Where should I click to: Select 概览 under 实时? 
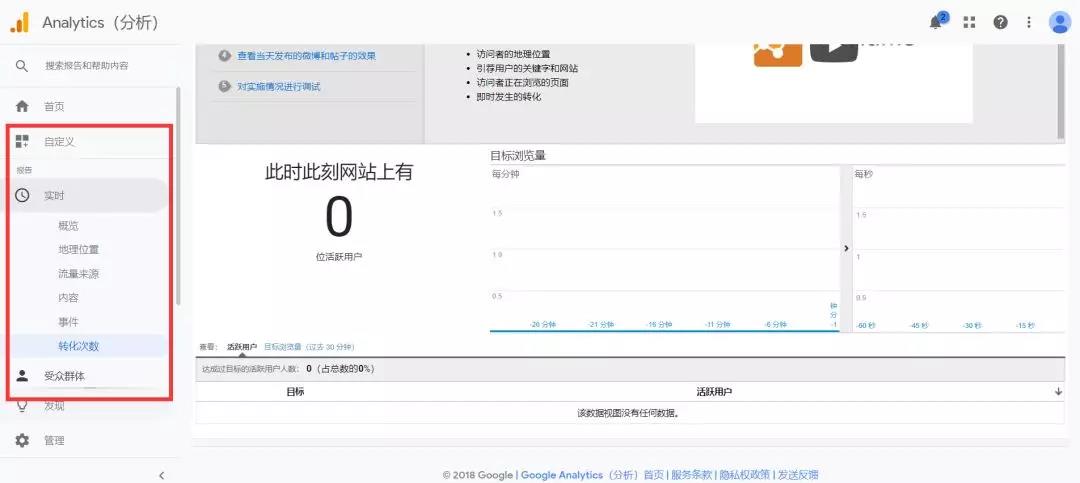(68, 226)
